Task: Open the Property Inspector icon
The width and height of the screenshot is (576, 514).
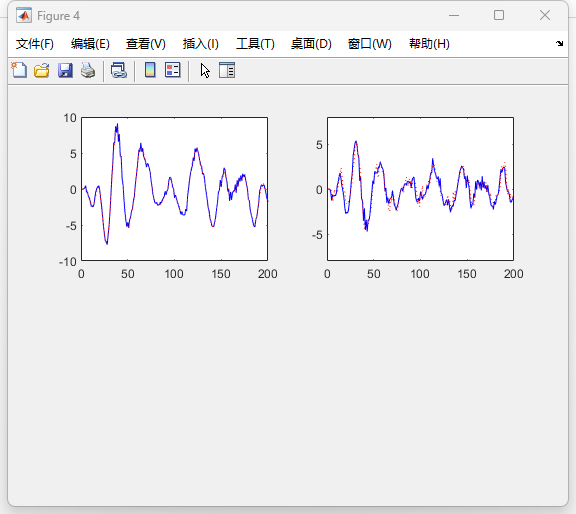Action: pyautogui.click(x=227, y=70)
